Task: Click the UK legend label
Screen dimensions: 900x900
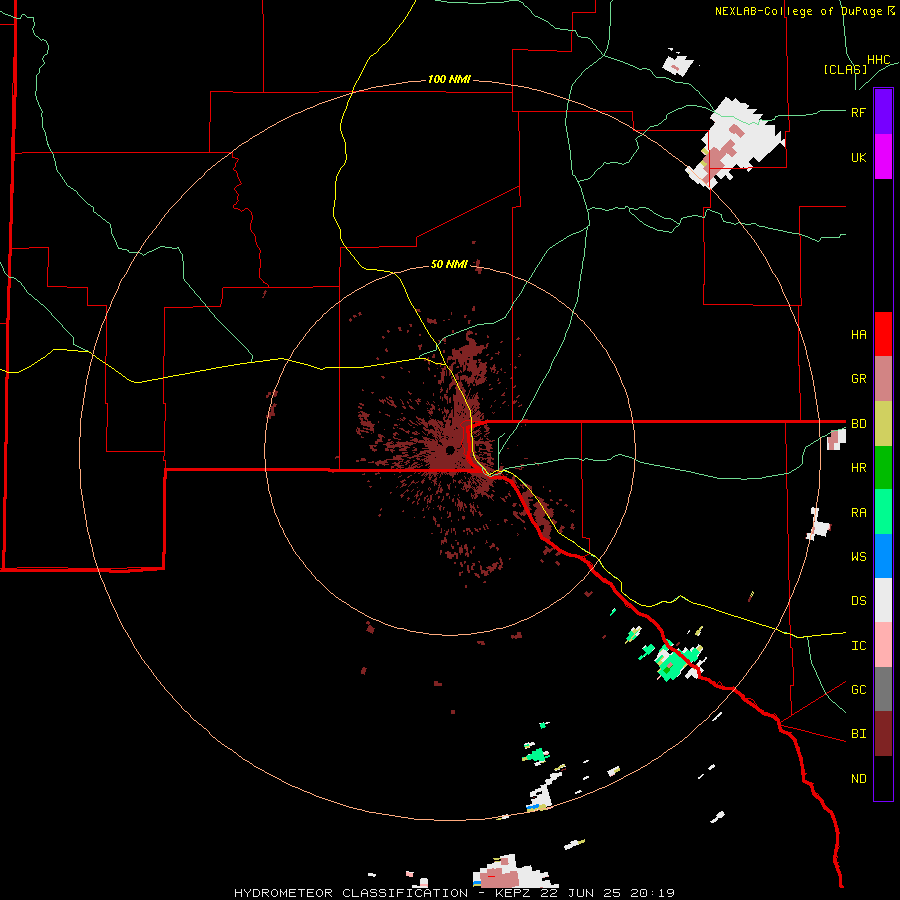Action: point(858,157)
